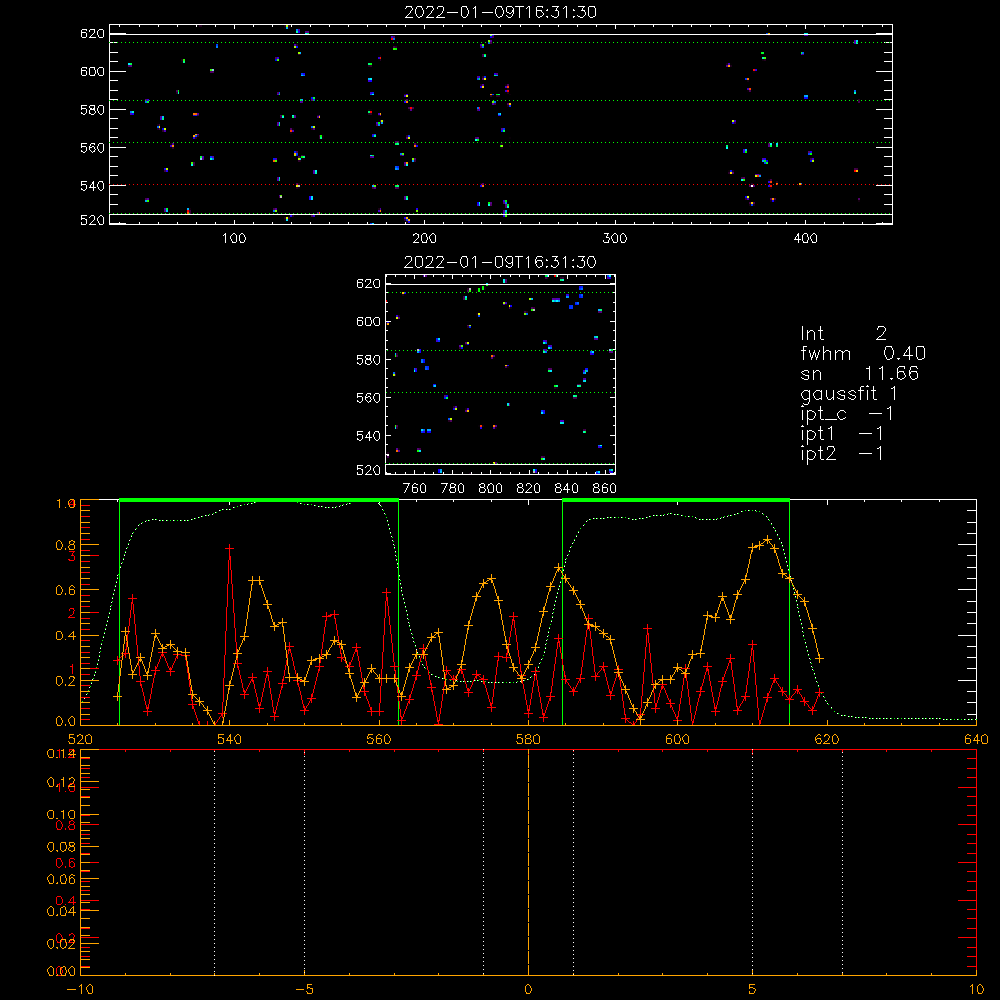Click the tallest red peak near 540 in the profile plot
Viewport: 1000px width, 1000px height.
click(x=230, y=548)
